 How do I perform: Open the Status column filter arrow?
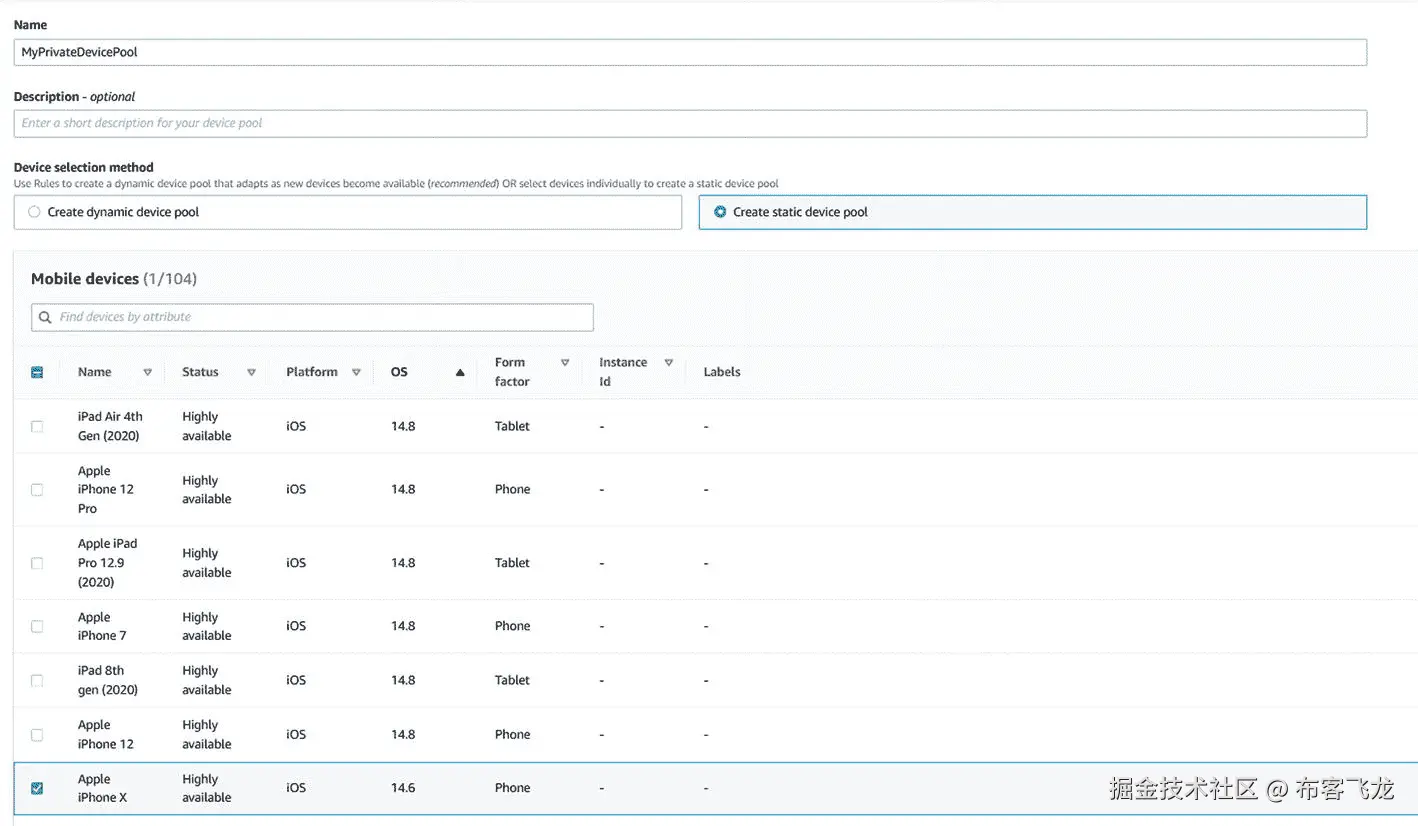pyautogui.click(x=251, y=372)
